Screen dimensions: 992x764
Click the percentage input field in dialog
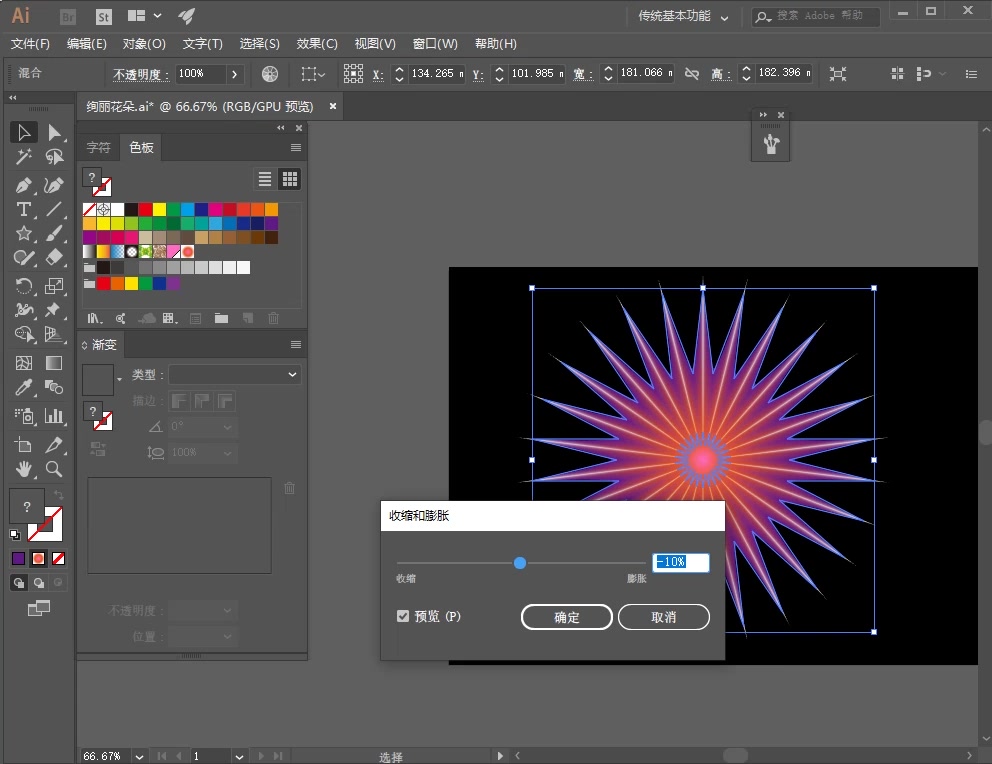(x=680, y=562)
